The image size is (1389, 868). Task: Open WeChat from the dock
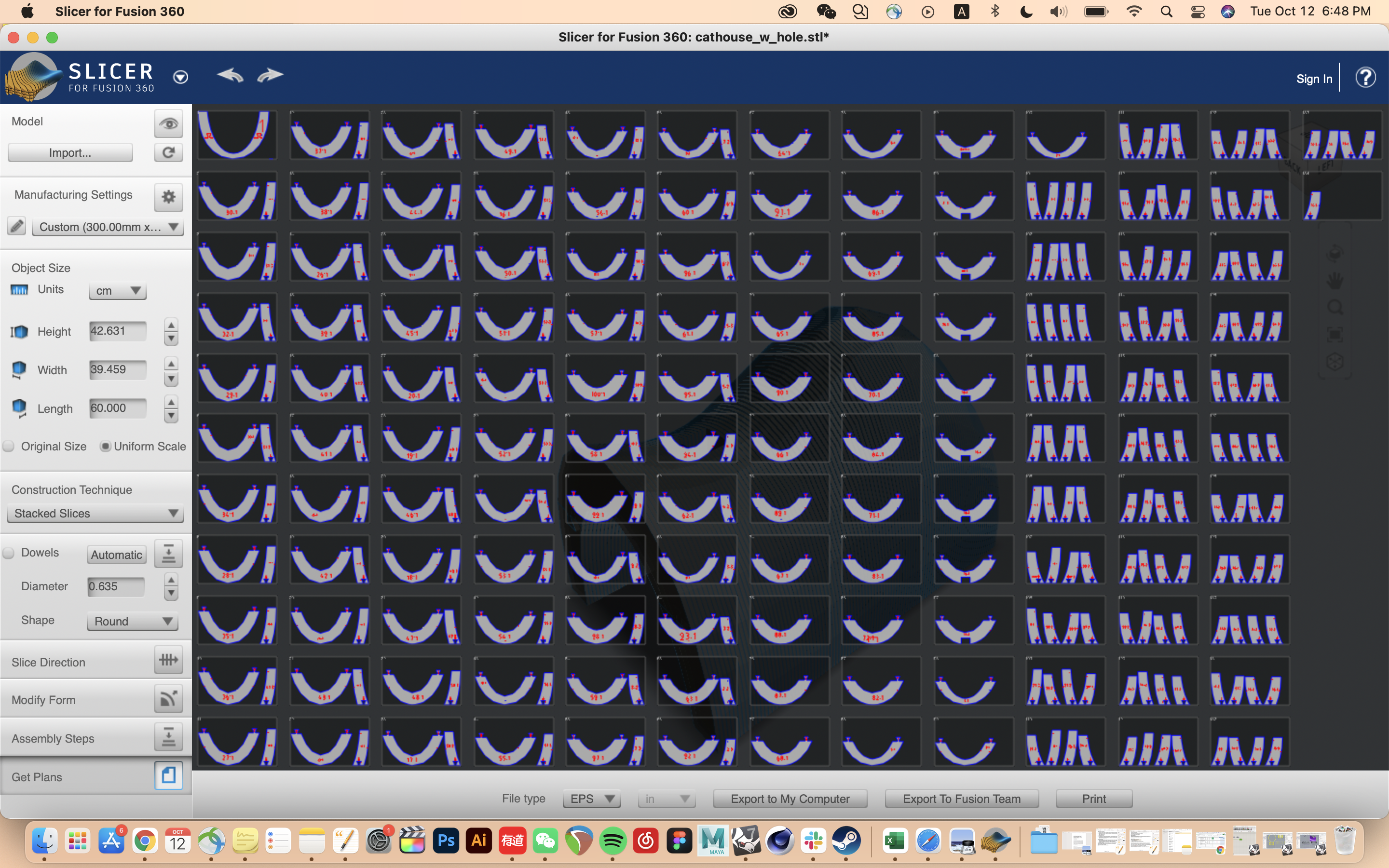(x=546, y=841)
